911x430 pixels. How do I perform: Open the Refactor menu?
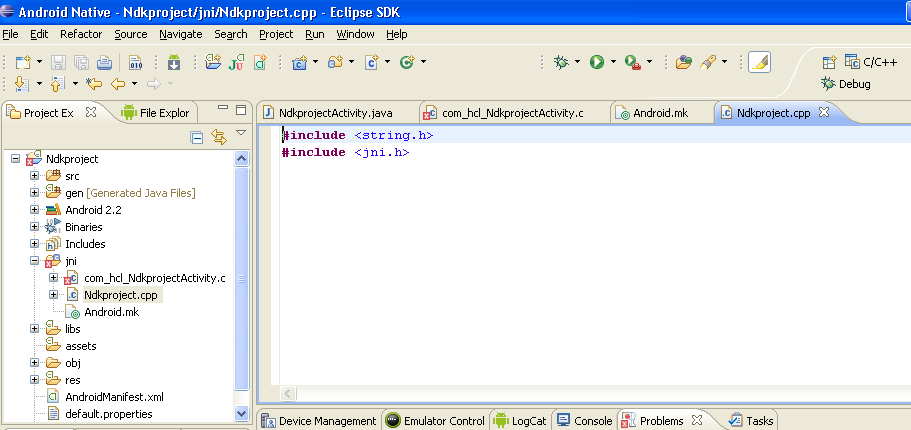(81, 34)
